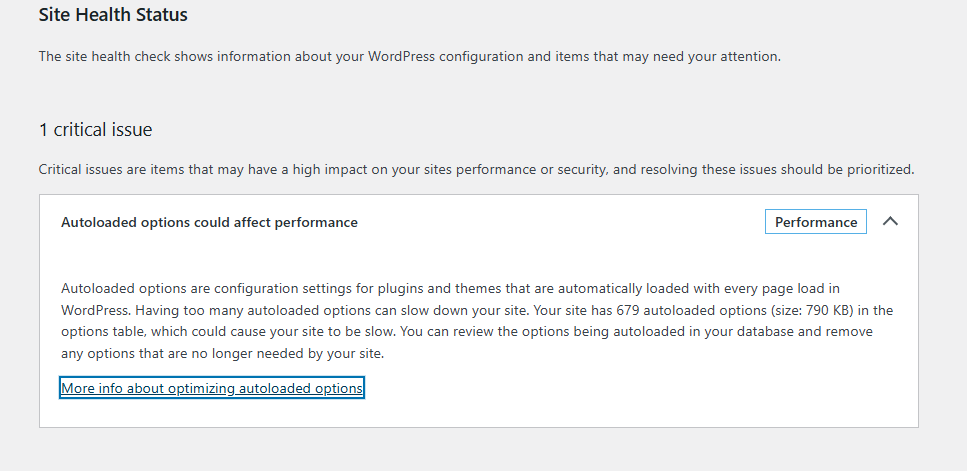Screen dimensions: 967x471
Task: Click the Performance badge label
Action: coord(816,222)
